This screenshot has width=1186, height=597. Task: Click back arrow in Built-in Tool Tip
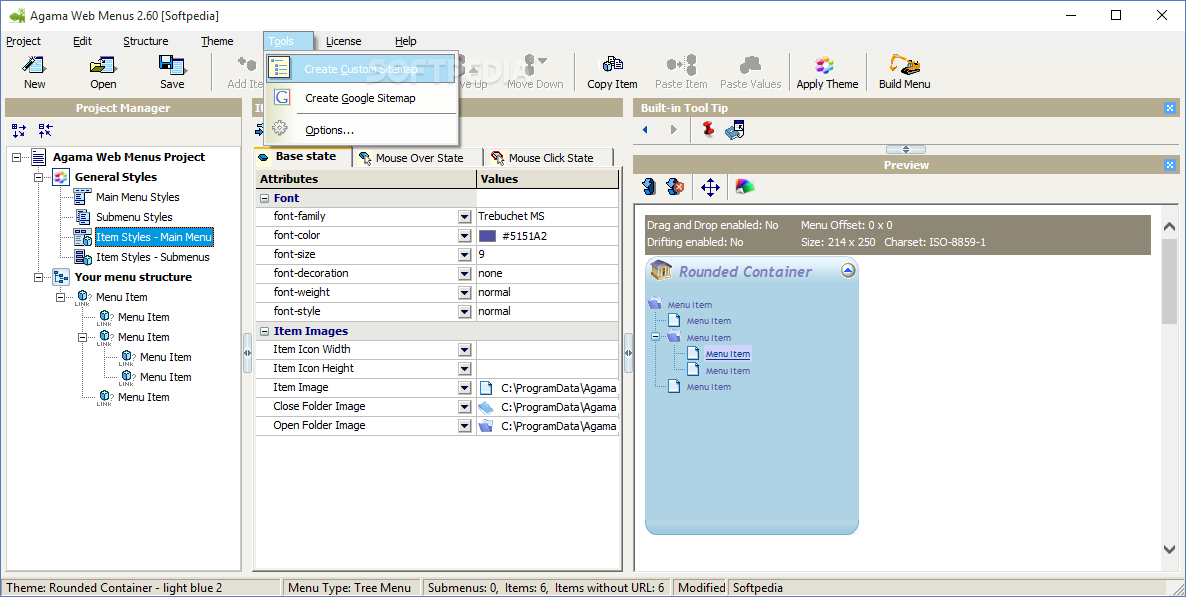tap(645, 130)
